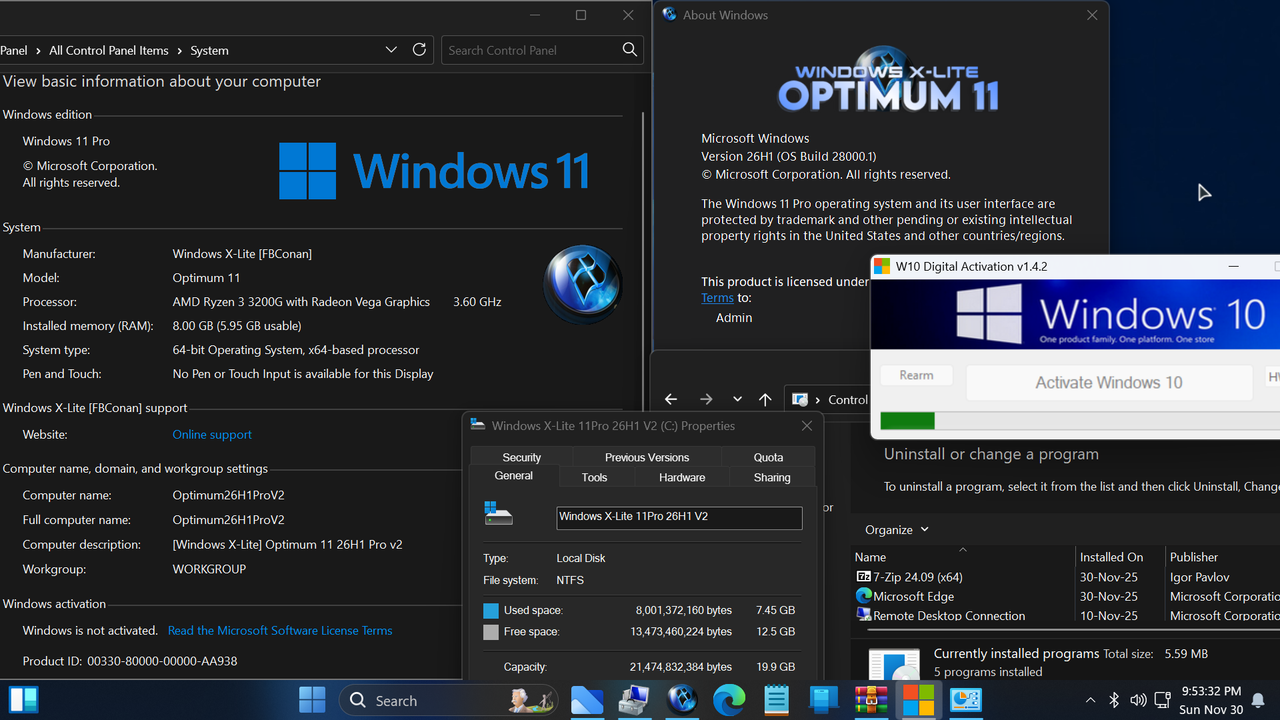Click the Windows X-Lite logo in About Windows
This screenshot has height=720, width=1280.
coord(888,79)
